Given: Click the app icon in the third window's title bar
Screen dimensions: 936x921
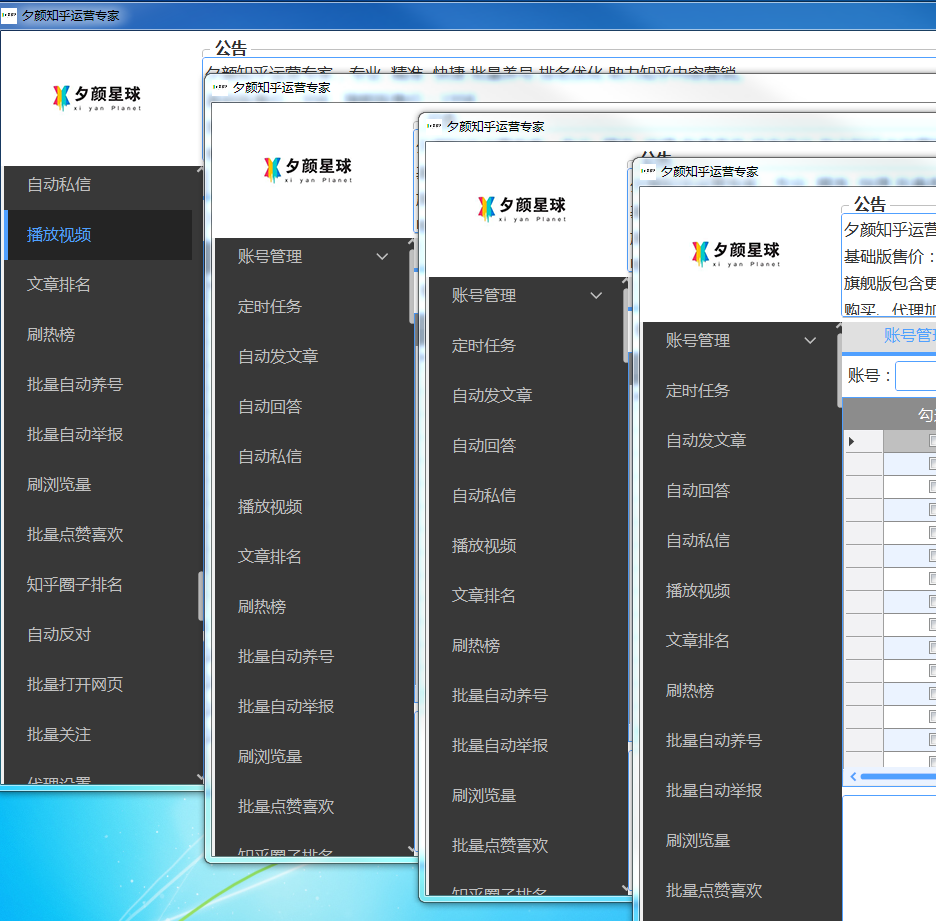Looking at the screenshot, I should tap(434, 126).
